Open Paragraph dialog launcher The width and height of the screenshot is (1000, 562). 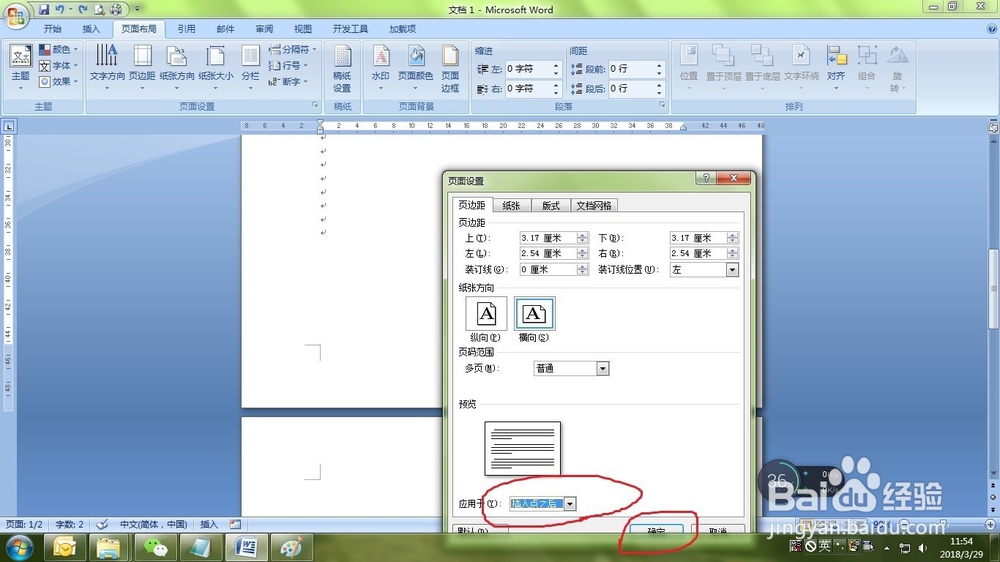click(662, 105)
